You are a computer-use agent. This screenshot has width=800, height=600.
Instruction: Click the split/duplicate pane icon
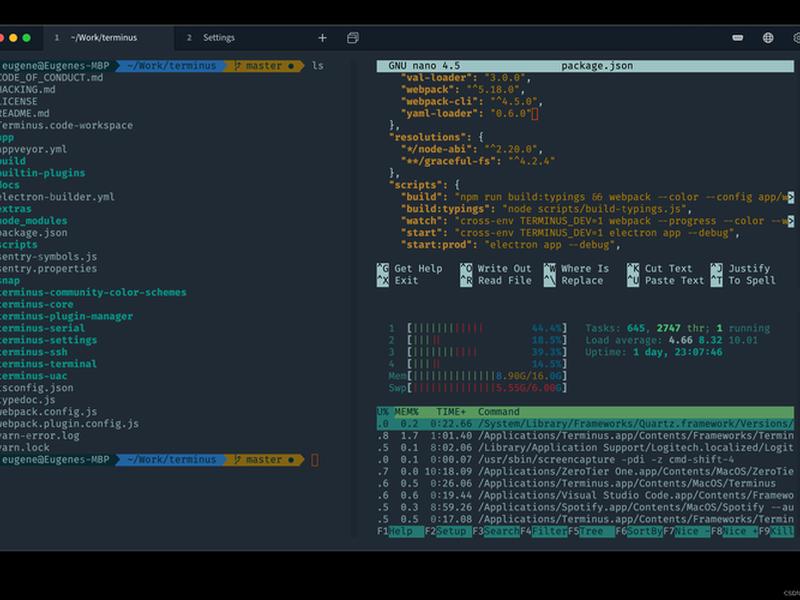coord(353,38)
